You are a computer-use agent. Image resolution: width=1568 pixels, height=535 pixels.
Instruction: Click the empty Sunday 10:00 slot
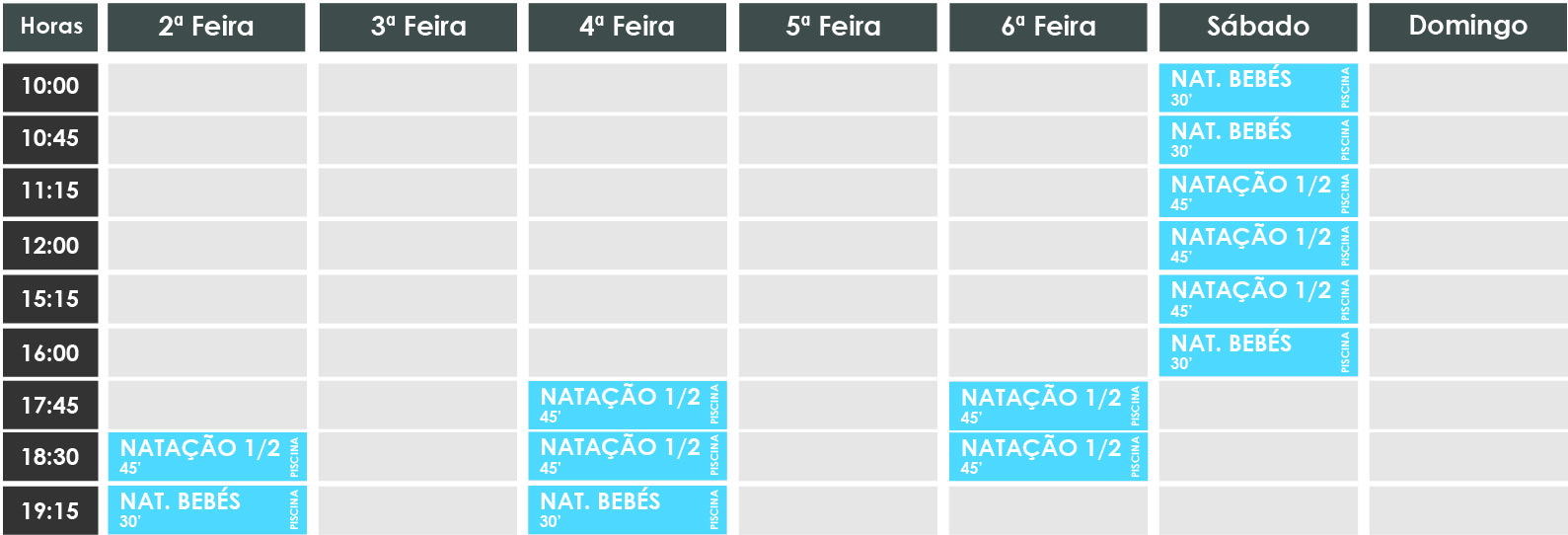(x=1468, y=88)
